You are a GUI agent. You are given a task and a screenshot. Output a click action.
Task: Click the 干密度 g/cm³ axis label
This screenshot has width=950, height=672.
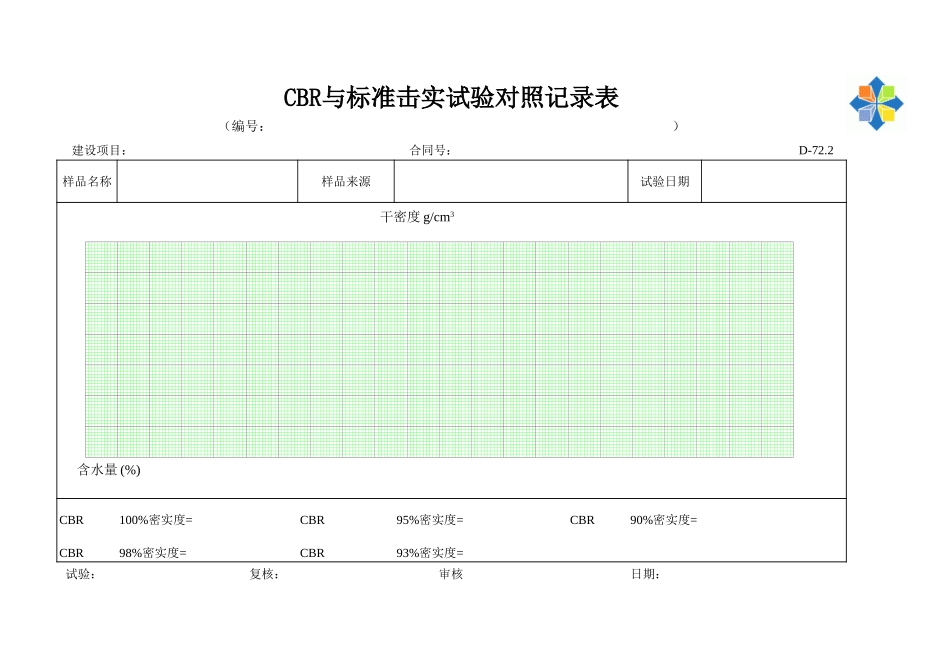(416, 214)
